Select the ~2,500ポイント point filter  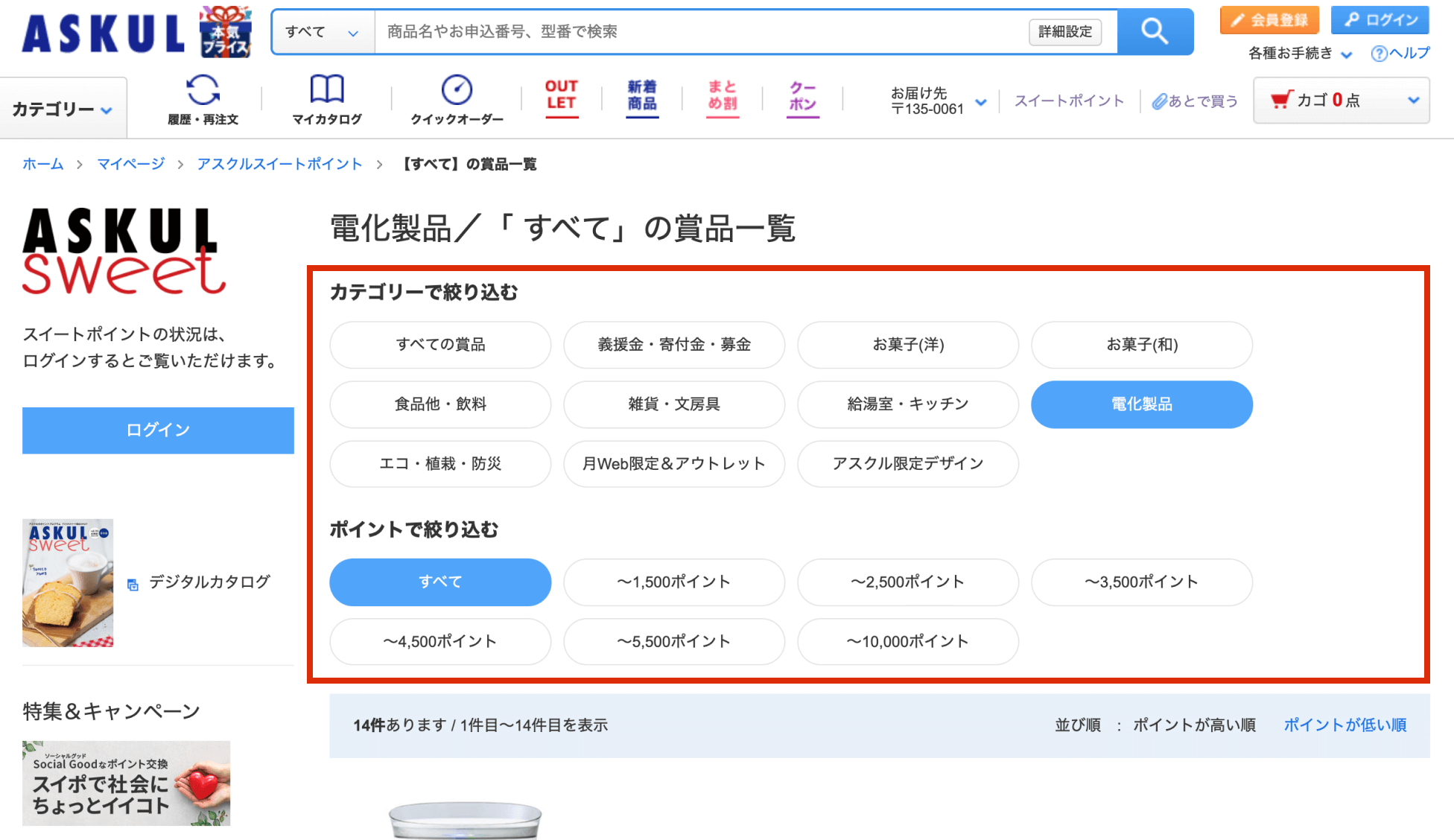pyautogui.click(x=907, y=582)
